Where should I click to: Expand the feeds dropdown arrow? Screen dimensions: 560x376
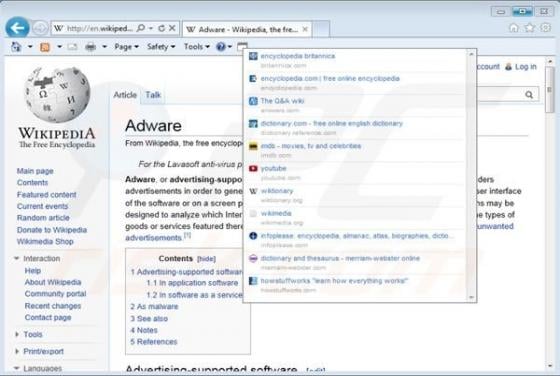point(59,47)
